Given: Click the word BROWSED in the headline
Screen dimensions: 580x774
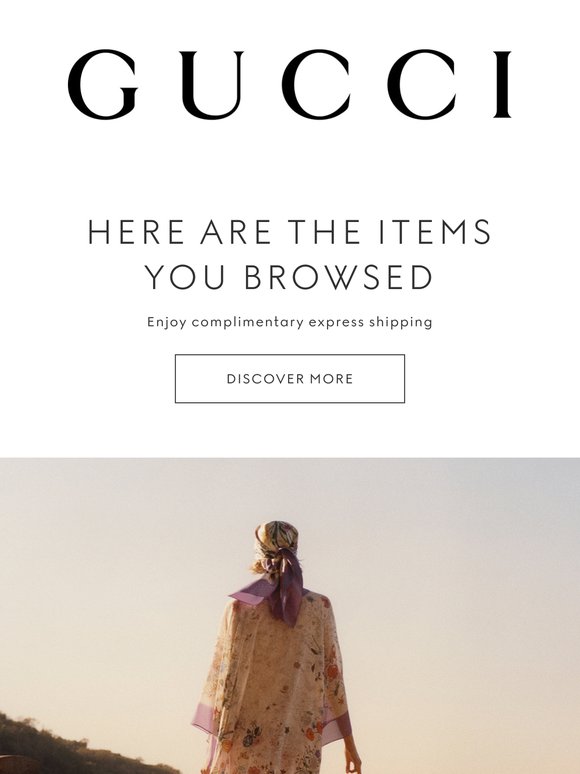Looking at the screenshot, I should (x=339, y=277).
